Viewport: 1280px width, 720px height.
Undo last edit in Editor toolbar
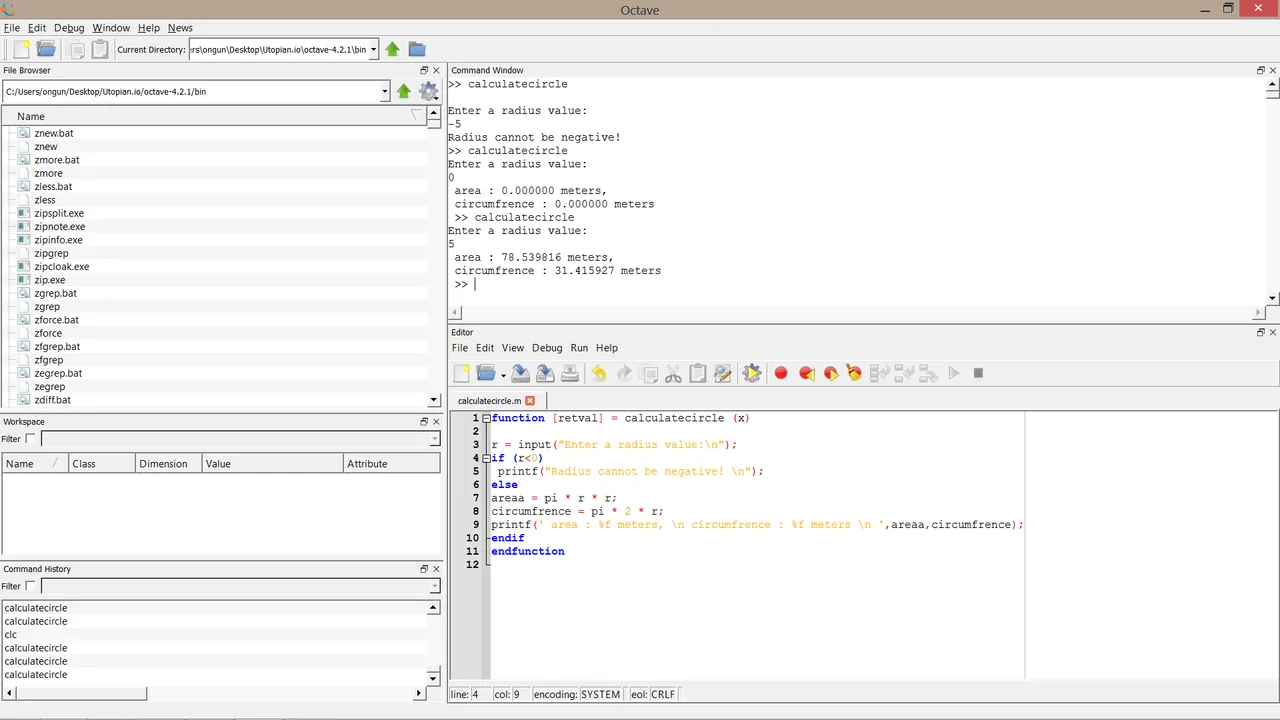(x=599, y=373)
